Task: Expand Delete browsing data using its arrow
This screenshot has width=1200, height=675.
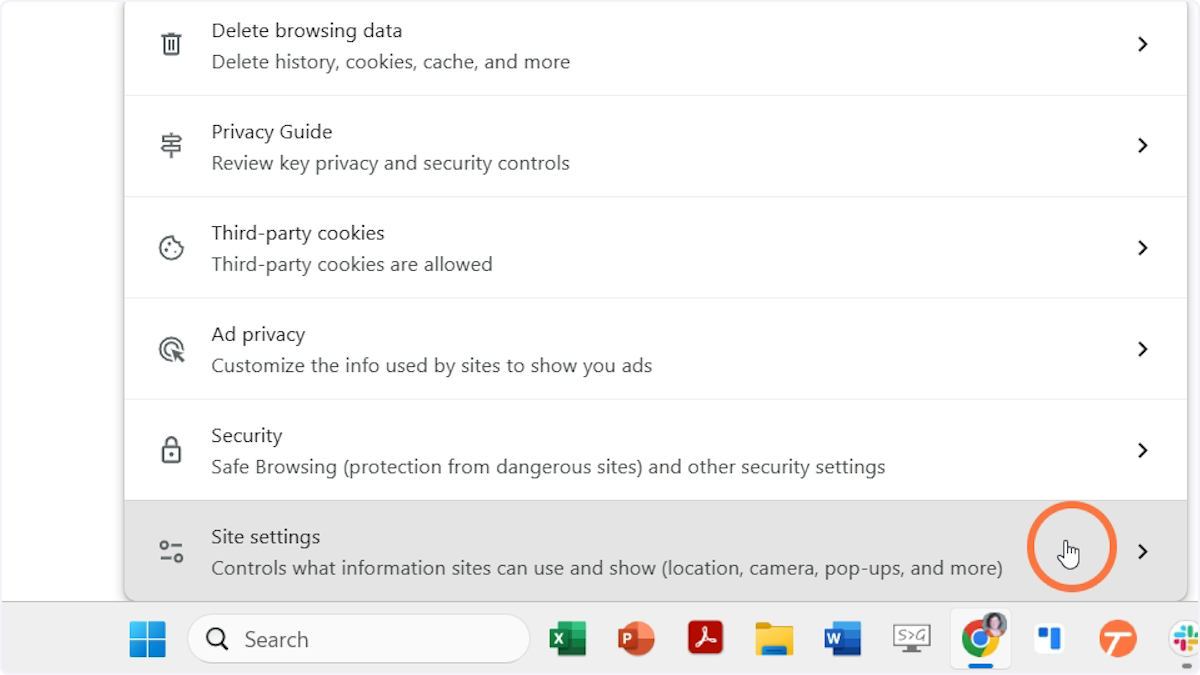Action: point(1142,45)
